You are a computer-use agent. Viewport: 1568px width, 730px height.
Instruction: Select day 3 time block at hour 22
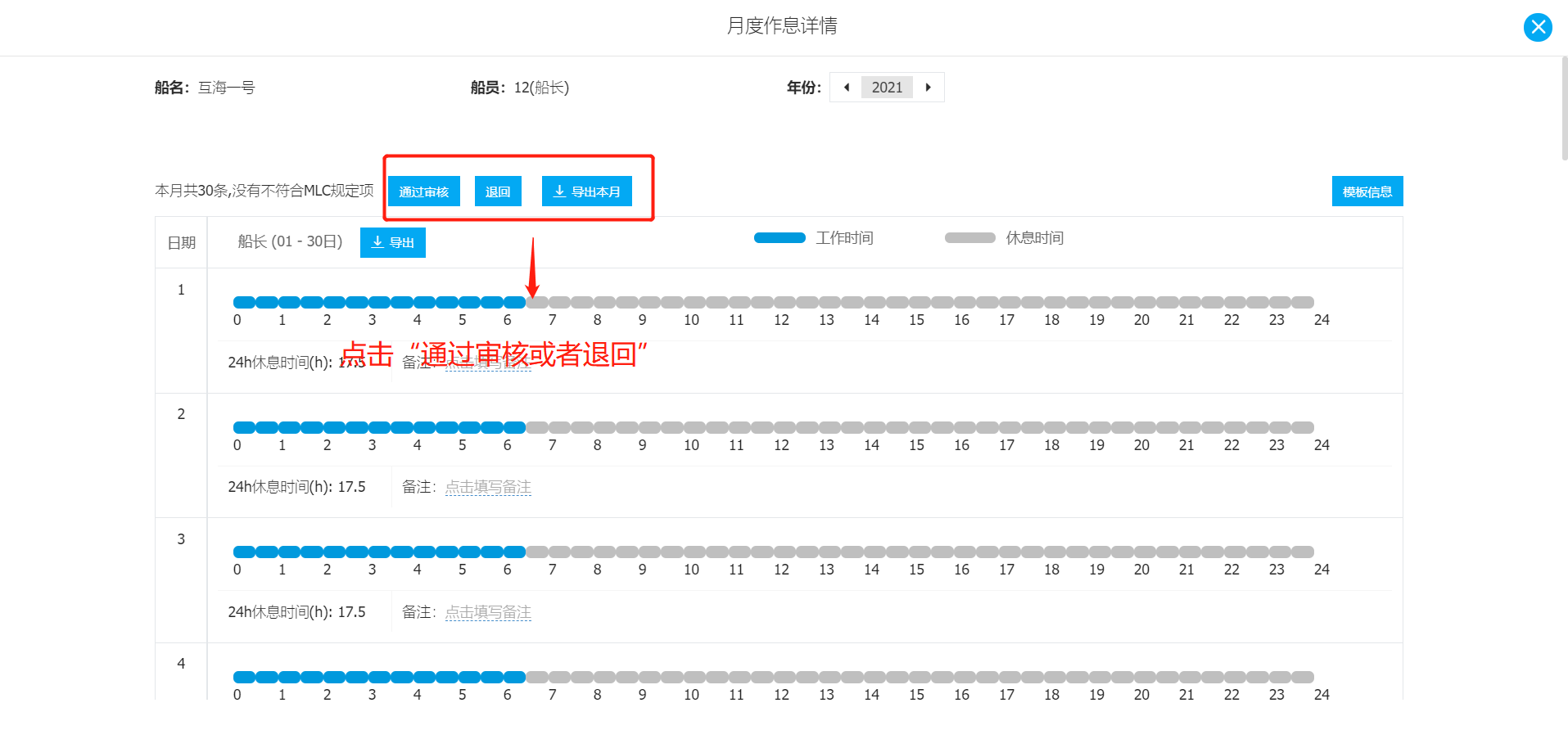pyautogui.click(x=1235, y=552)
